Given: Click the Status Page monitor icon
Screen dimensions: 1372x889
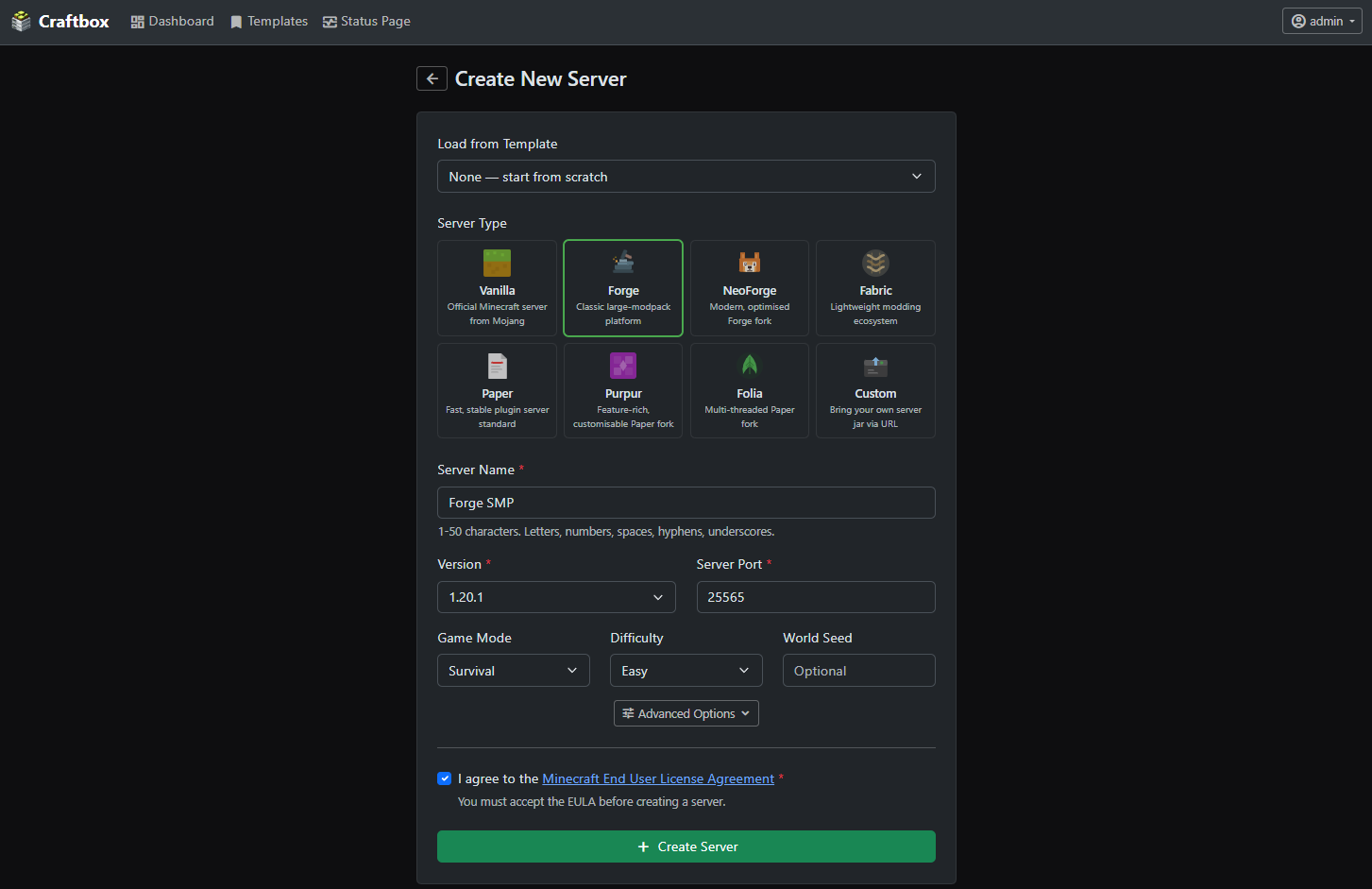Looking at the screenshot, I should click(x=330, y=22).
